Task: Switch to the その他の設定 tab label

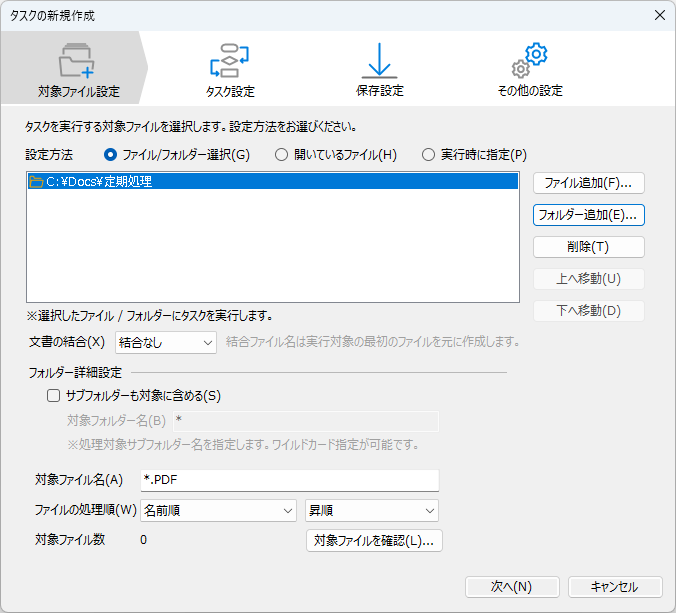Action: (x=530, y=91)
